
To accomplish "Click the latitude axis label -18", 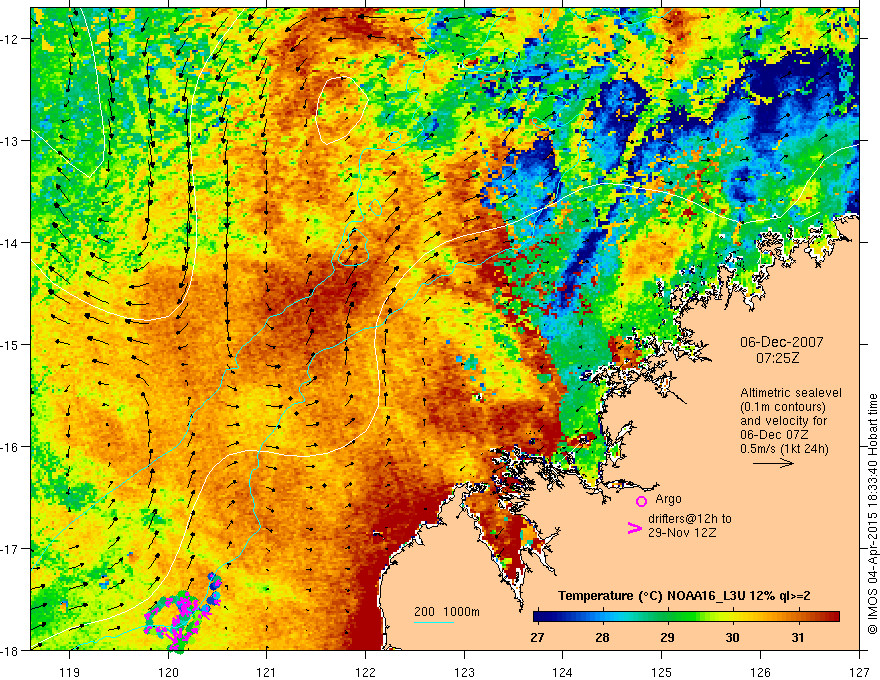I will [11, 651].
